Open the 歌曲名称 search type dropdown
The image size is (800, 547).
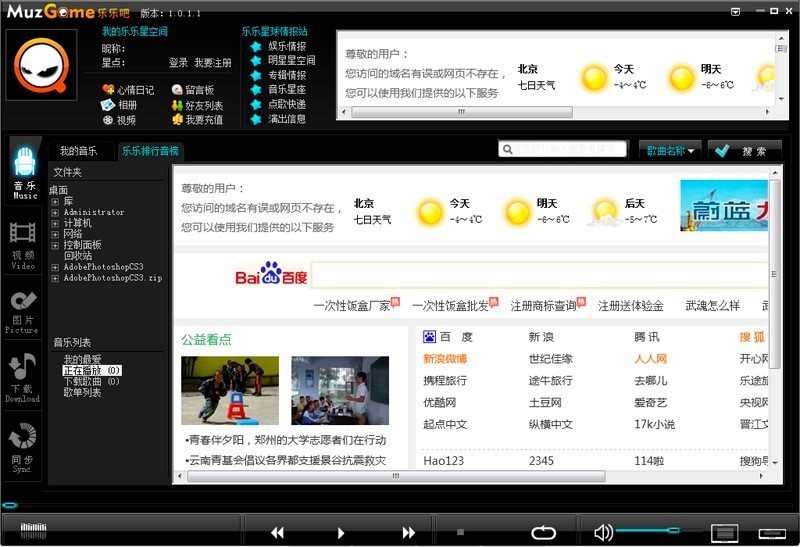click(x=669, y=151)
